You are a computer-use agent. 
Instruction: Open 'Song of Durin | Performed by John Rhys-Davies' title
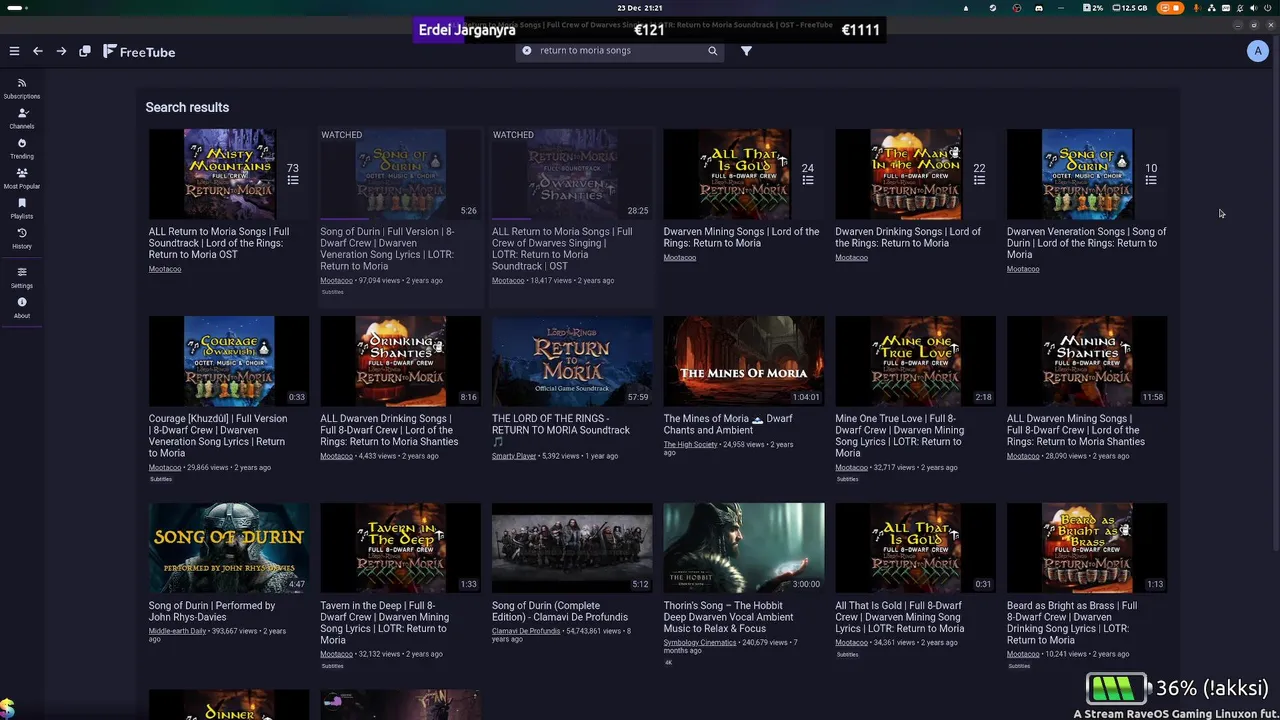[212, 611]
